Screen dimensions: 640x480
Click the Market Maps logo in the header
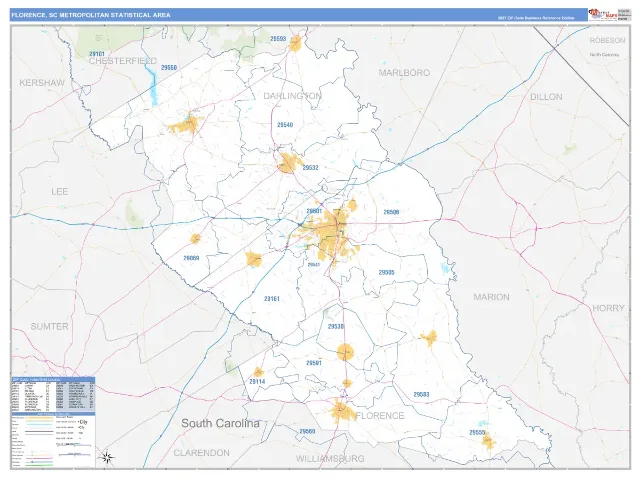[x=602, y=15]
